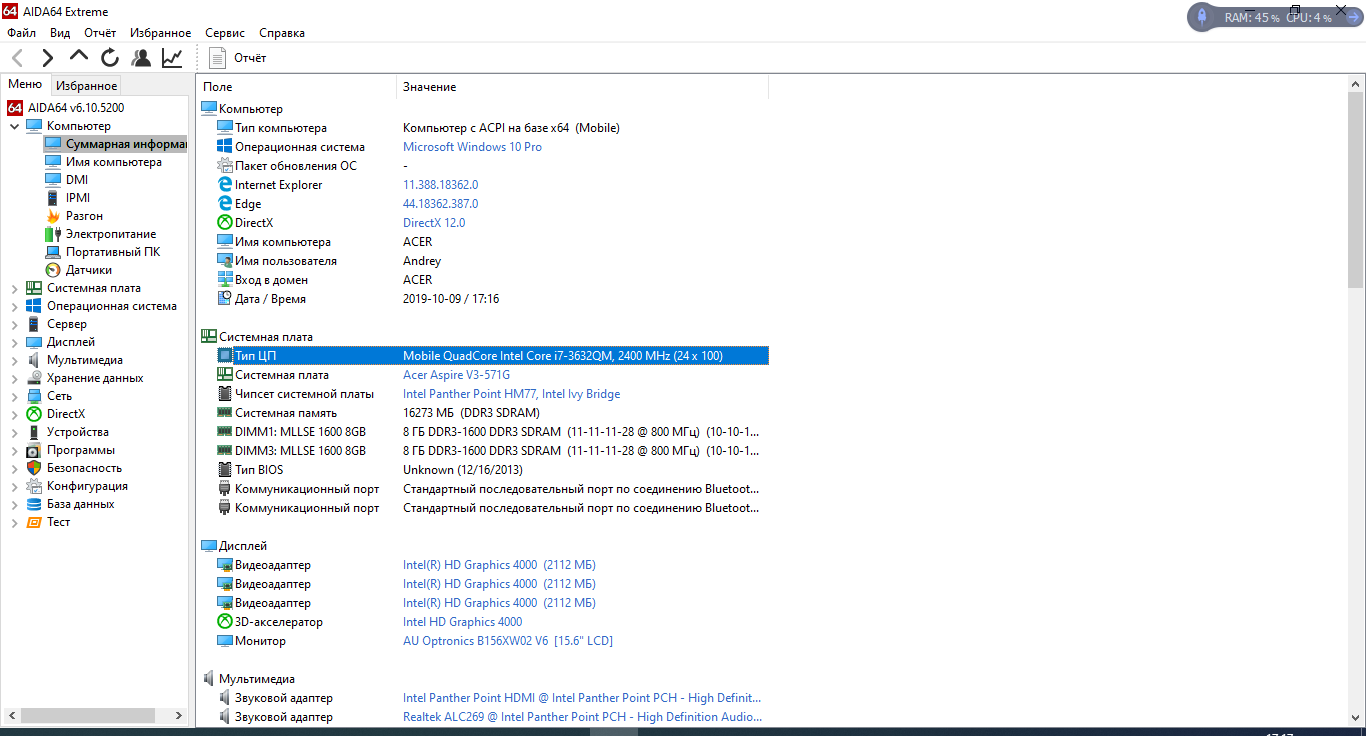Expand the Системная плата tree node

pos(14,288)
